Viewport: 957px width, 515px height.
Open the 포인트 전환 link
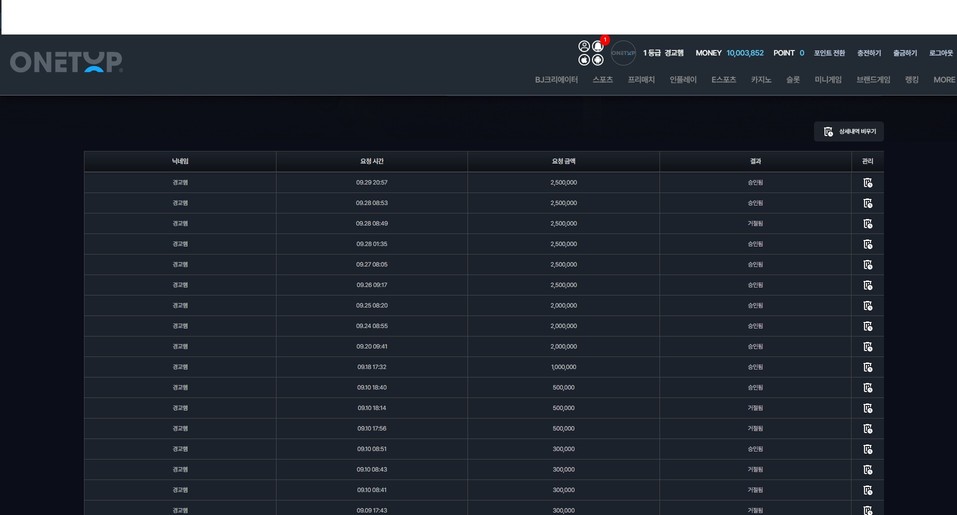(829, 53)
